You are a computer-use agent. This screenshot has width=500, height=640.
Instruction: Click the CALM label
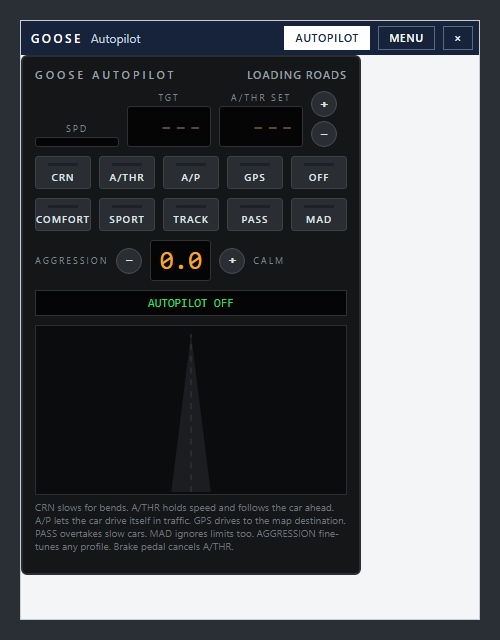point(268,260)
